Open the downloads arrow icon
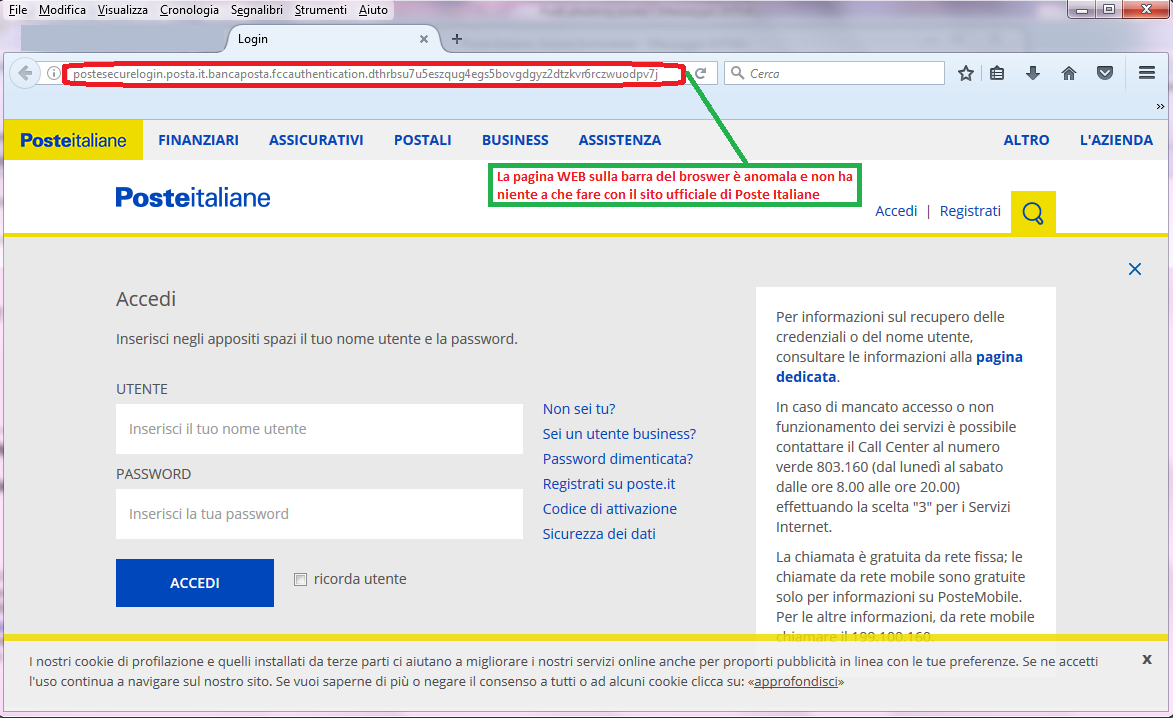This screenshot has width=1173, height=718. [x=1033, y=73]
